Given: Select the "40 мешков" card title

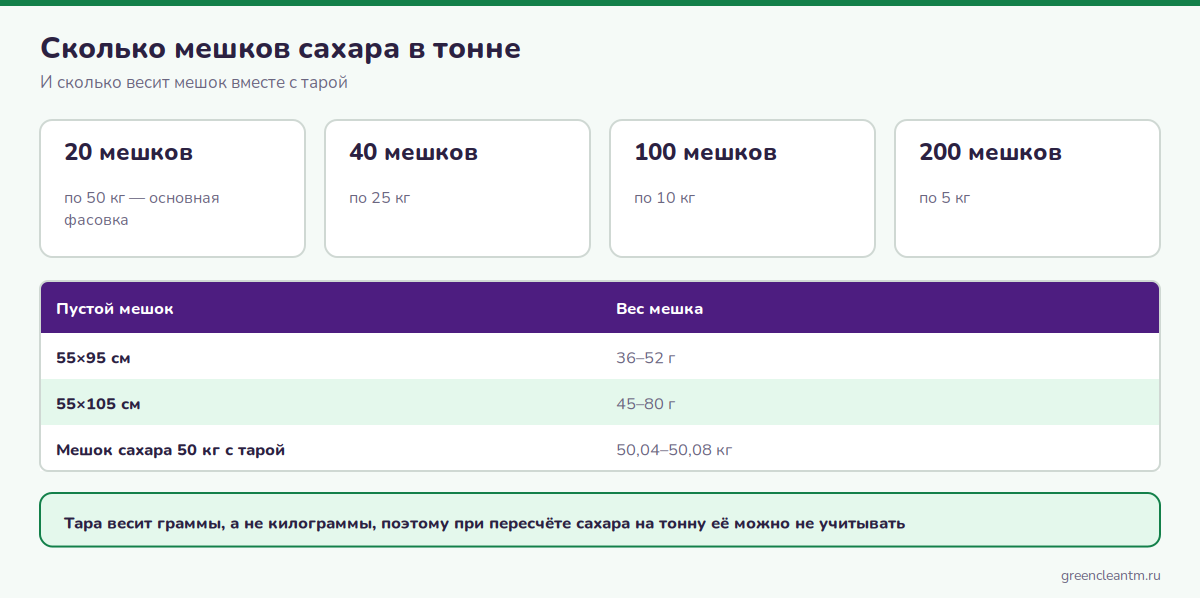Looking at the screenshot, I should [414, 153].
